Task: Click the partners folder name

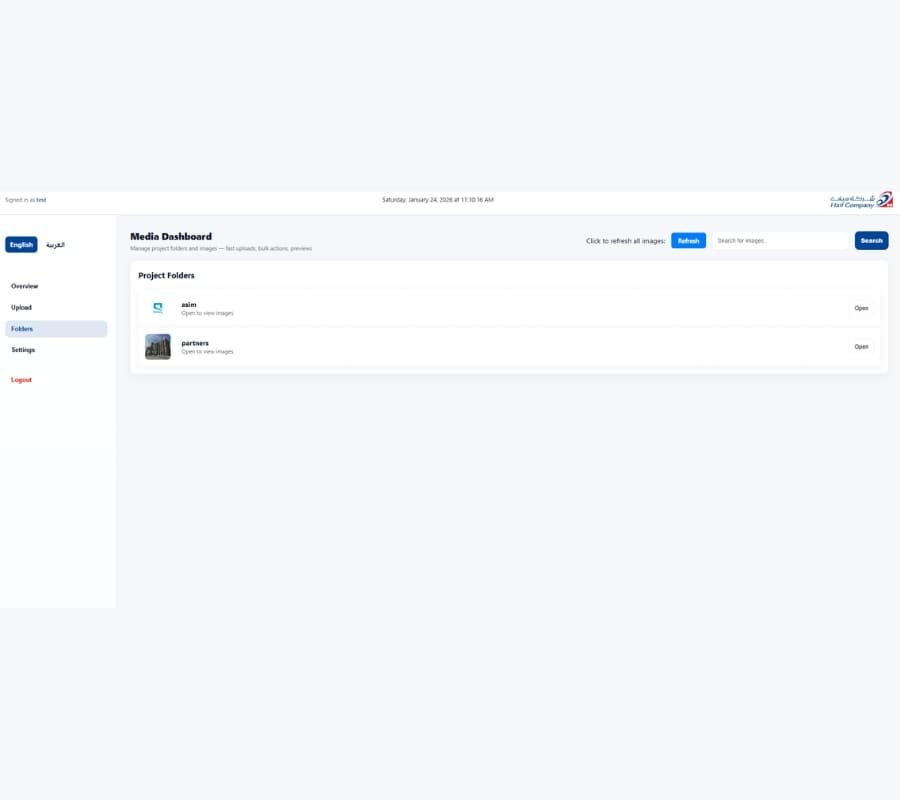Action: click(x=195, y=343)
